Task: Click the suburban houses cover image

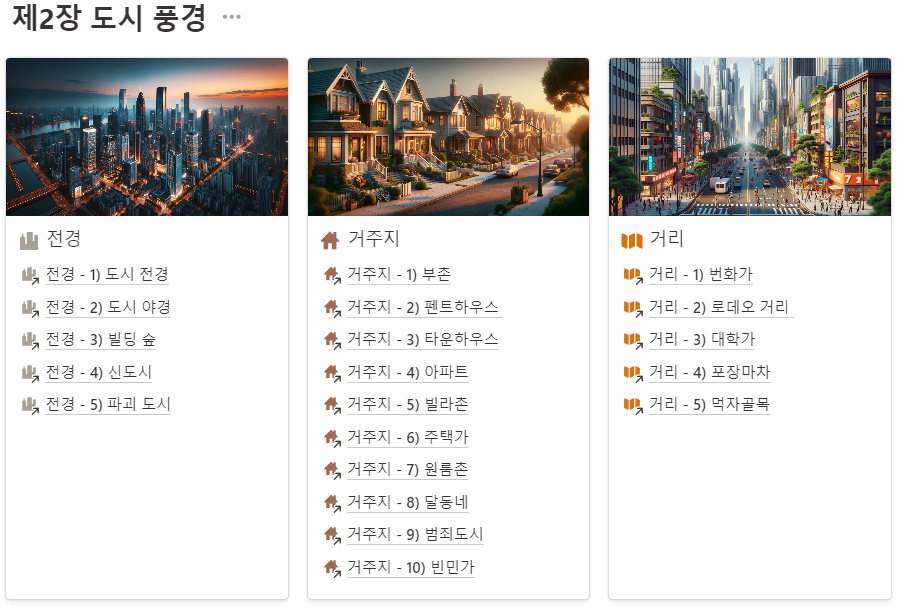Action: point(449,137)
